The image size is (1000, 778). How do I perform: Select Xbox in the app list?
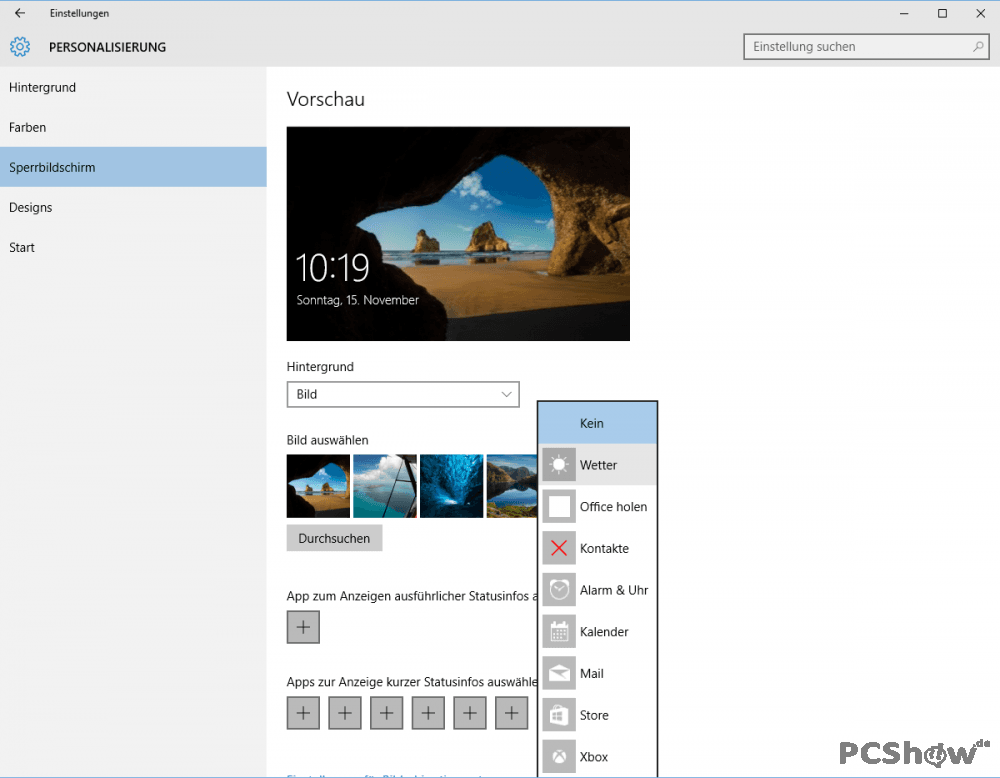[598, 757]
